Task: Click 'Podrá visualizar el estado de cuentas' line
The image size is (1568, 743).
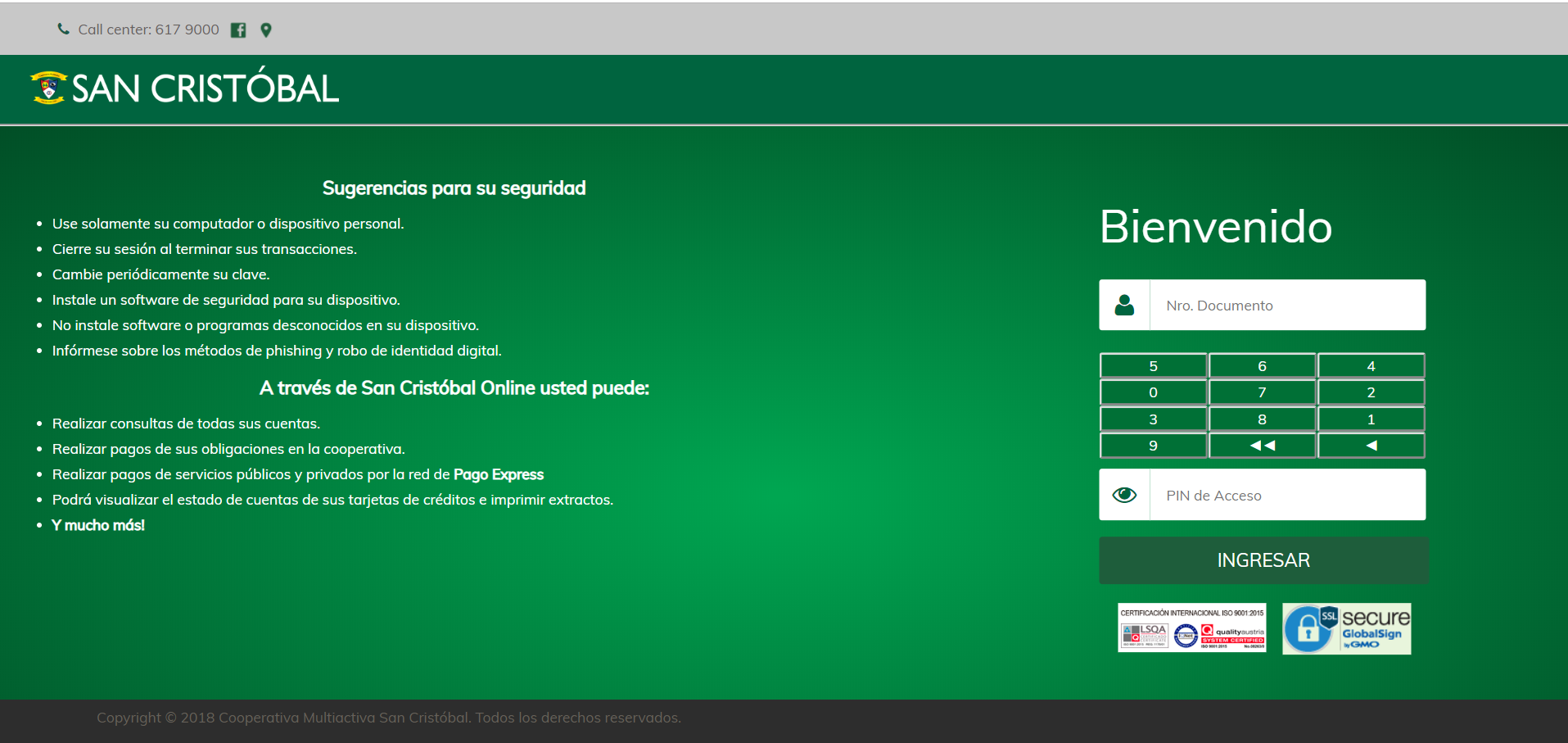Action: click(332, 500)
